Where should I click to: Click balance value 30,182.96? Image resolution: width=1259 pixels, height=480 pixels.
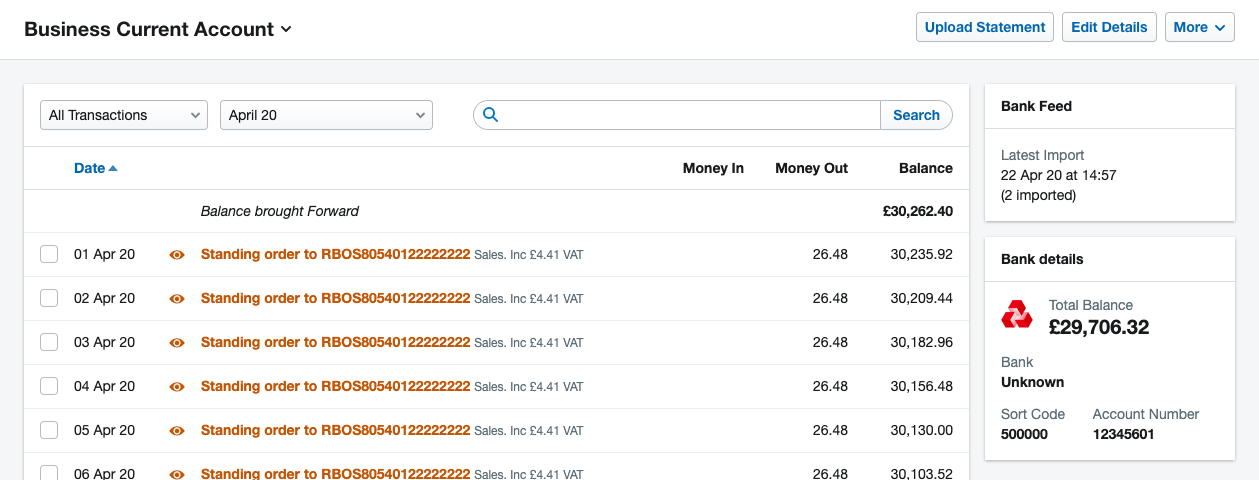pyautogui.click(x=922, y=342)
